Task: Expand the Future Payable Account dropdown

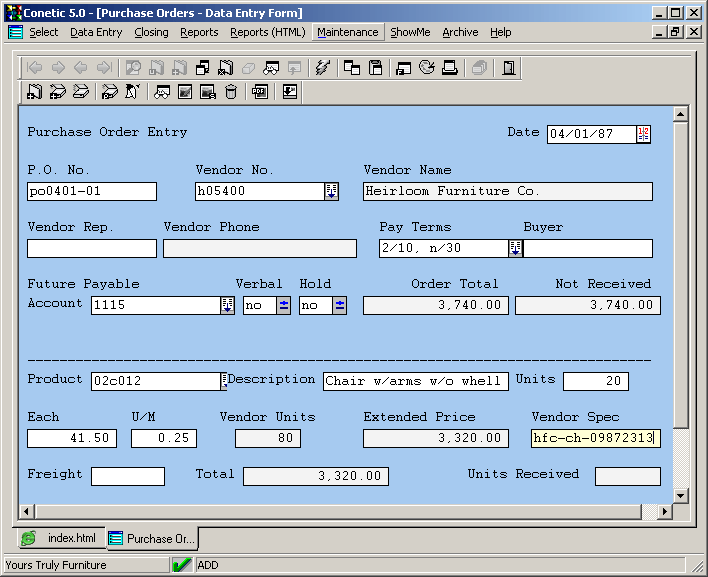Action: 227,306
